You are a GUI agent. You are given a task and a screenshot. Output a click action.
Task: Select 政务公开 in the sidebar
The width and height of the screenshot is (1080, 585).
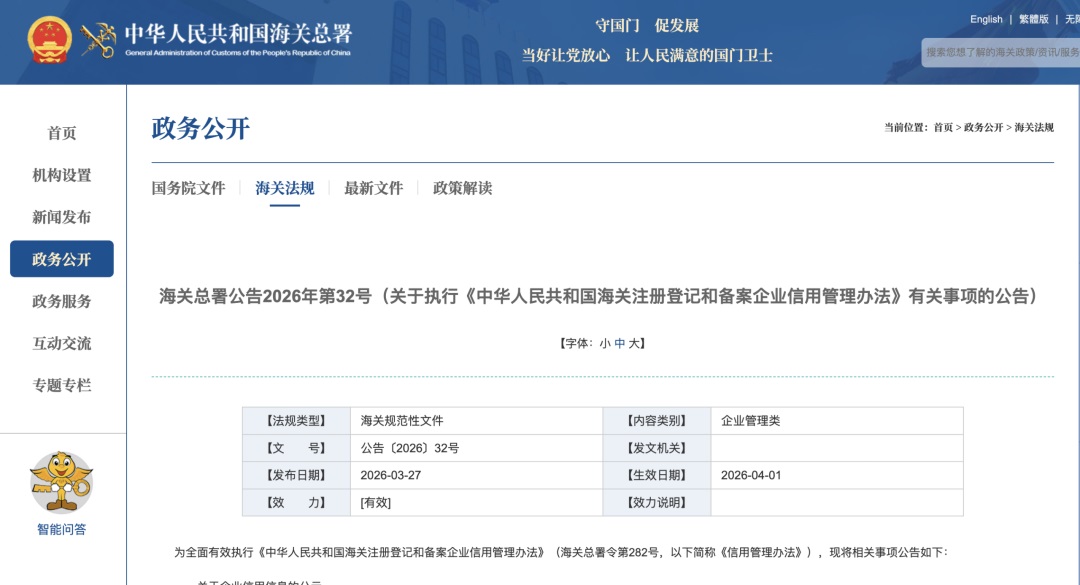pos(62,259)
